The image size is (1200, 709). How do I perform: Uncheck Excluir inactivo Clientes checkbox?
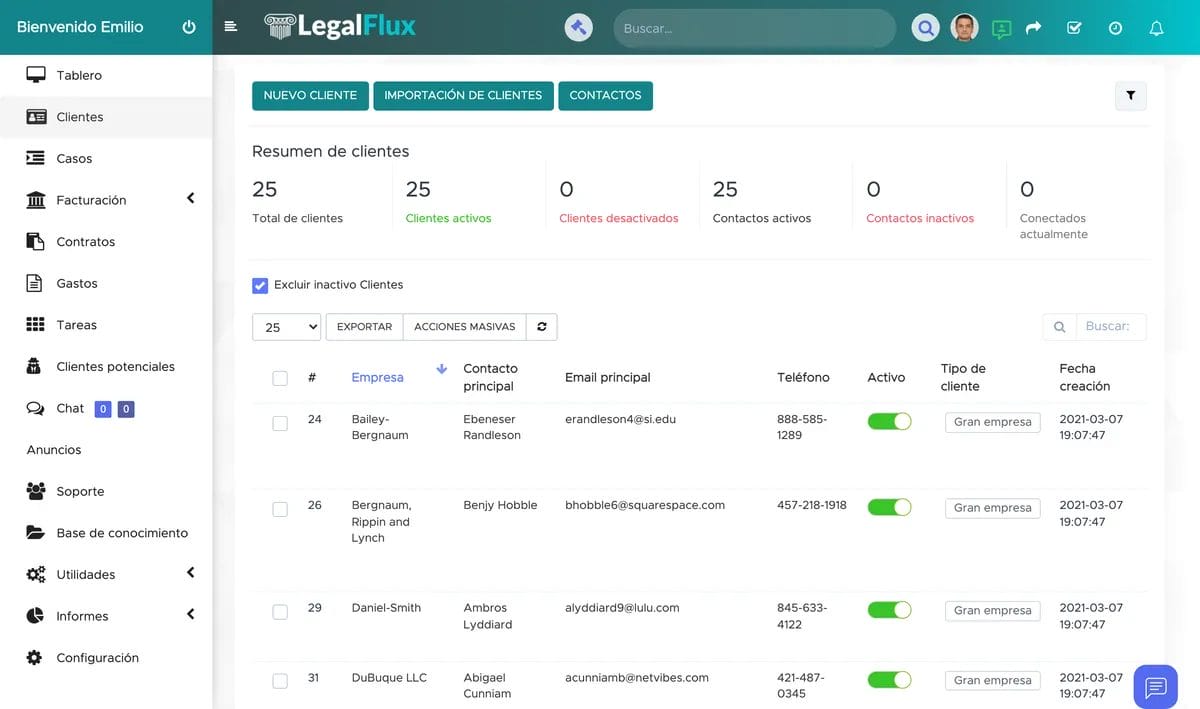coord(260,285)
